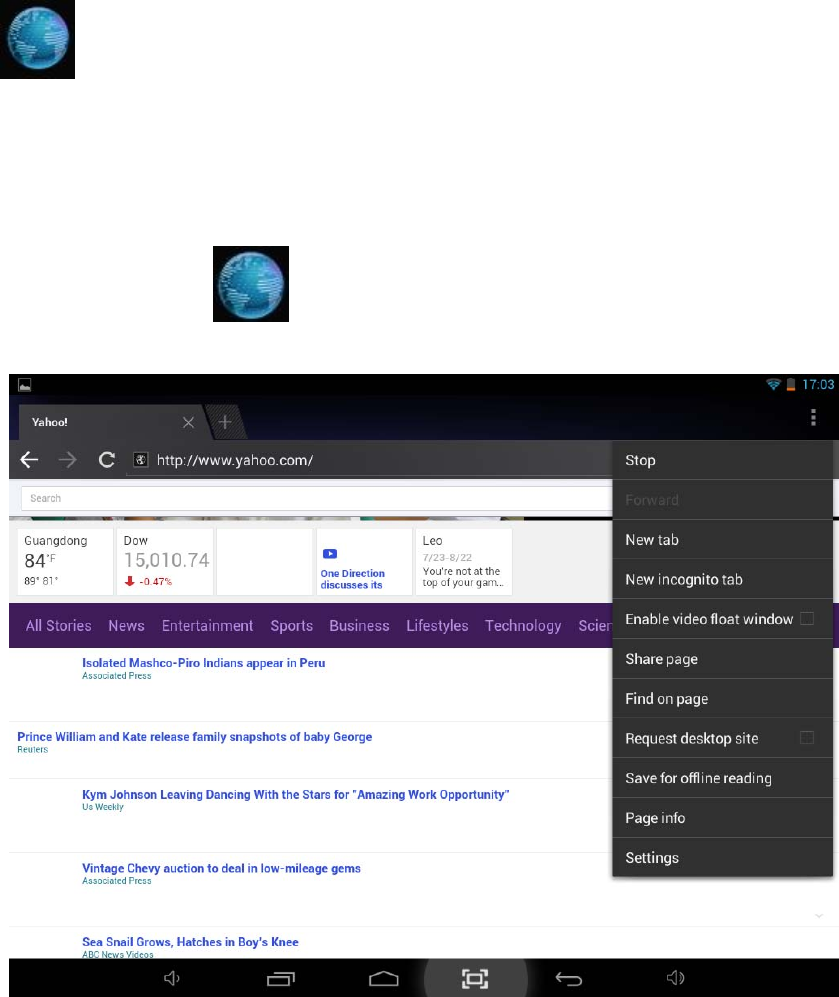Click the greyed forward arrow in toolbar
839x997 pixels.
pyautogui.click(x=67, y=460)
